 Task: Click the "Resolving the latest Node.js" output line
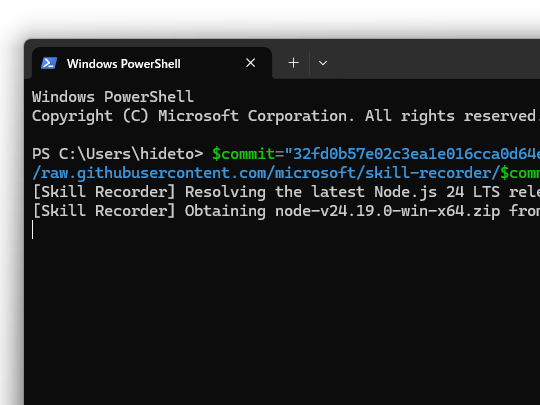tap(286, 192)
